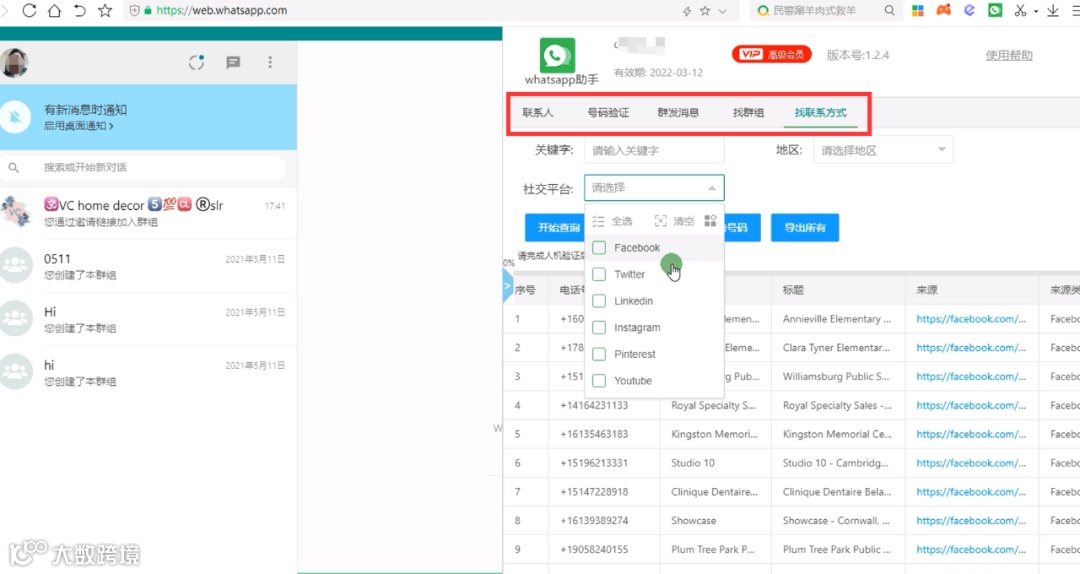
Task: Click 全选 select-all option in dropdown
Action: [x=613, y=221]
